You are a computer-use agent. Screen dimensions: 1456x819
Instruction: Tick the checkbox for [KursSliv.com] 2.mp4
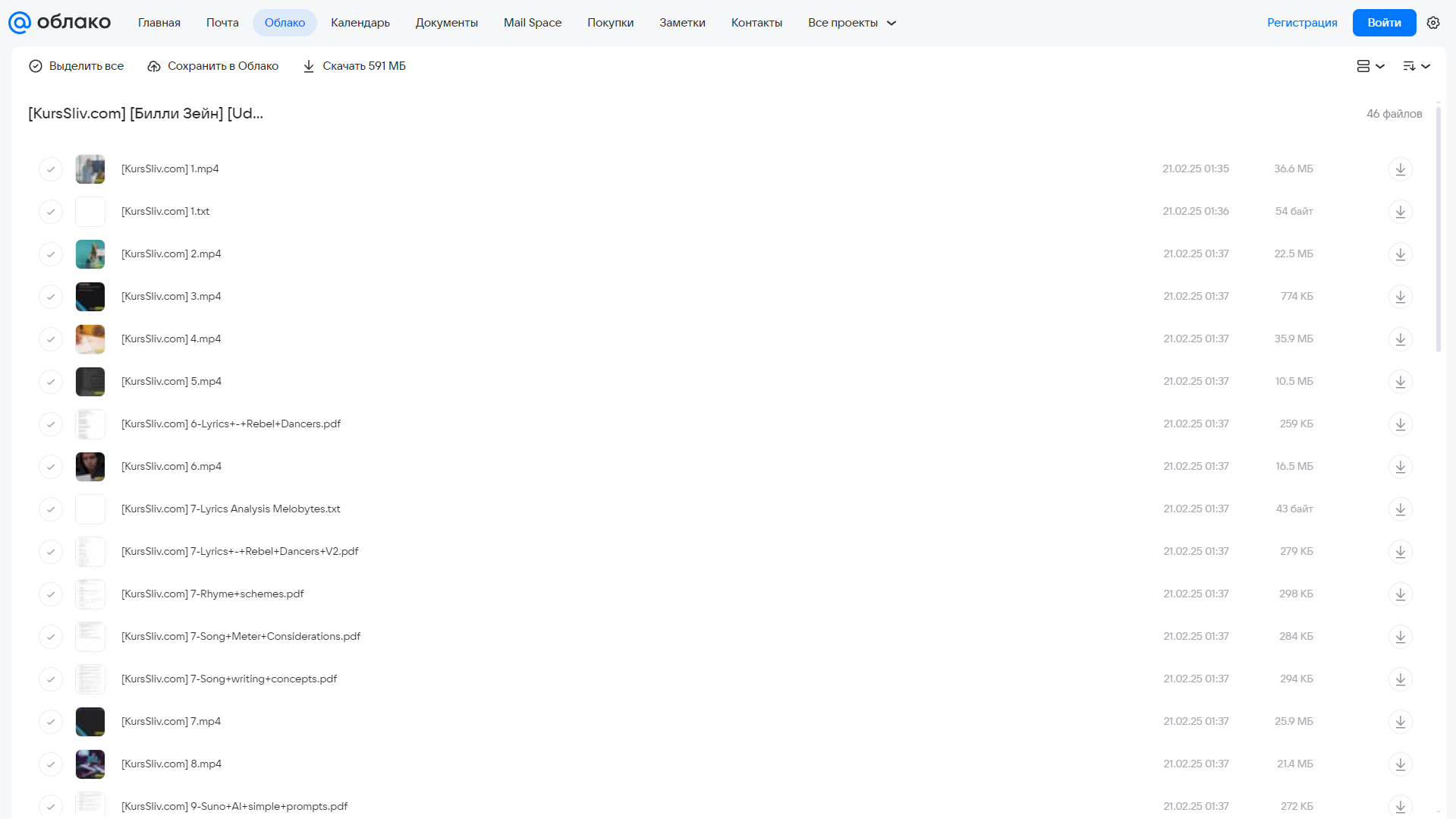click(51, 254)
